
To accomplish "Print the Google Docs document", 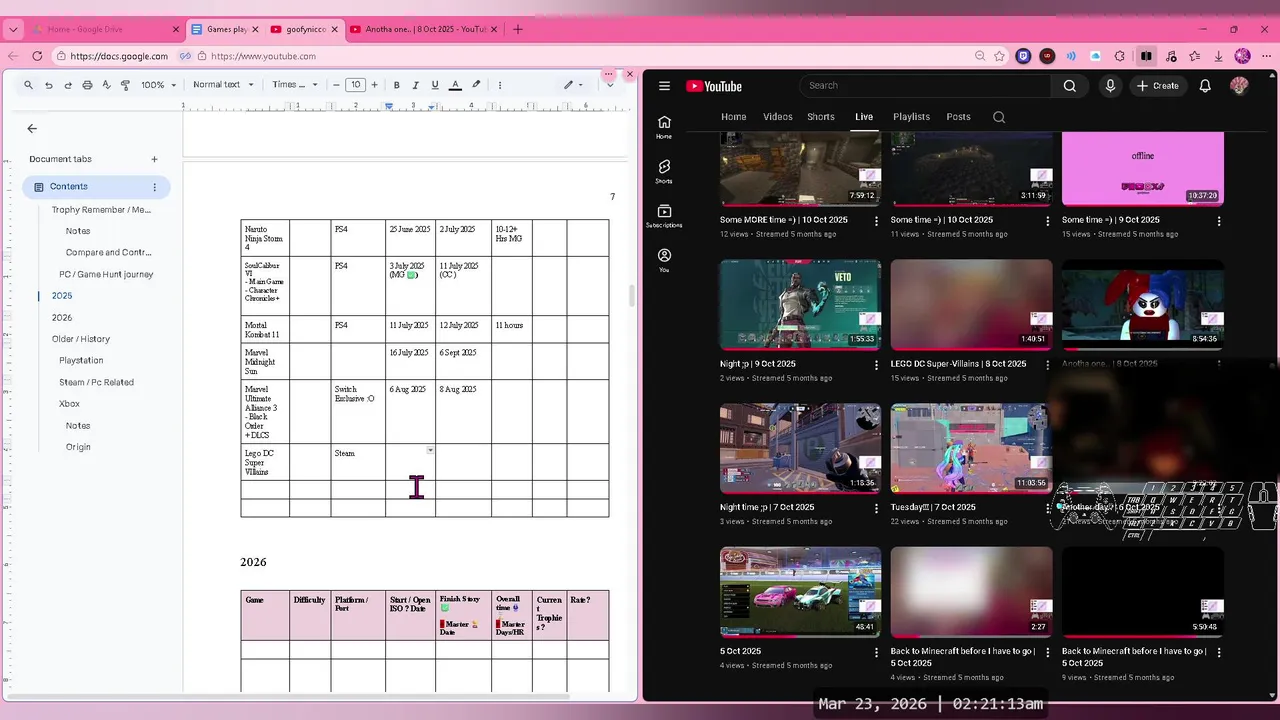I will [87, 85].
